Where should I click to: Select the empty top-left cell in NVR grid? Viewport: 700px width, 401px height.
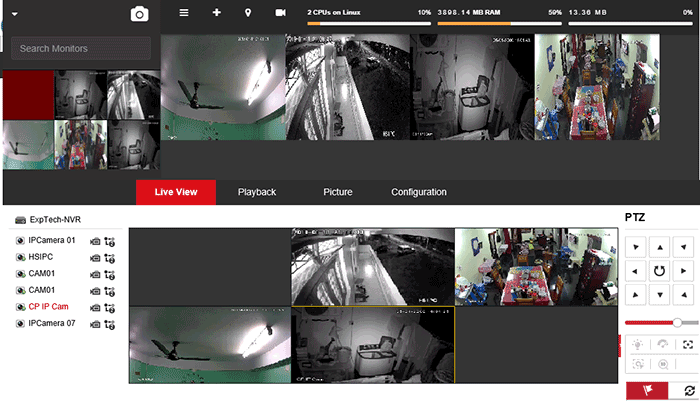click(x=210, y=267)
